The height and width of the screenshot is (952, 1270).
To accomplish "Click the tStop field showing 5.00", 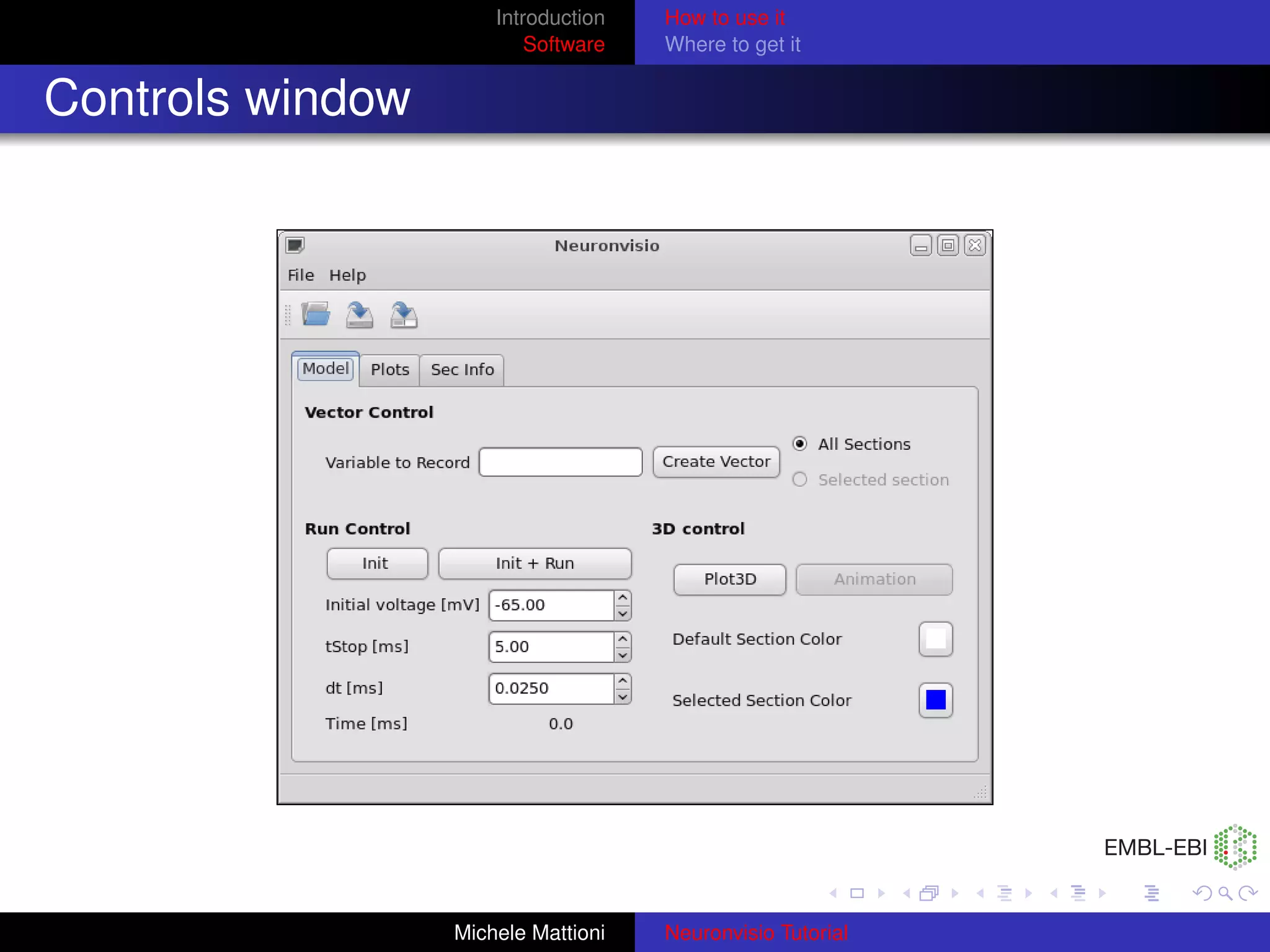I will pyautogui.click(x=551, y=647).
